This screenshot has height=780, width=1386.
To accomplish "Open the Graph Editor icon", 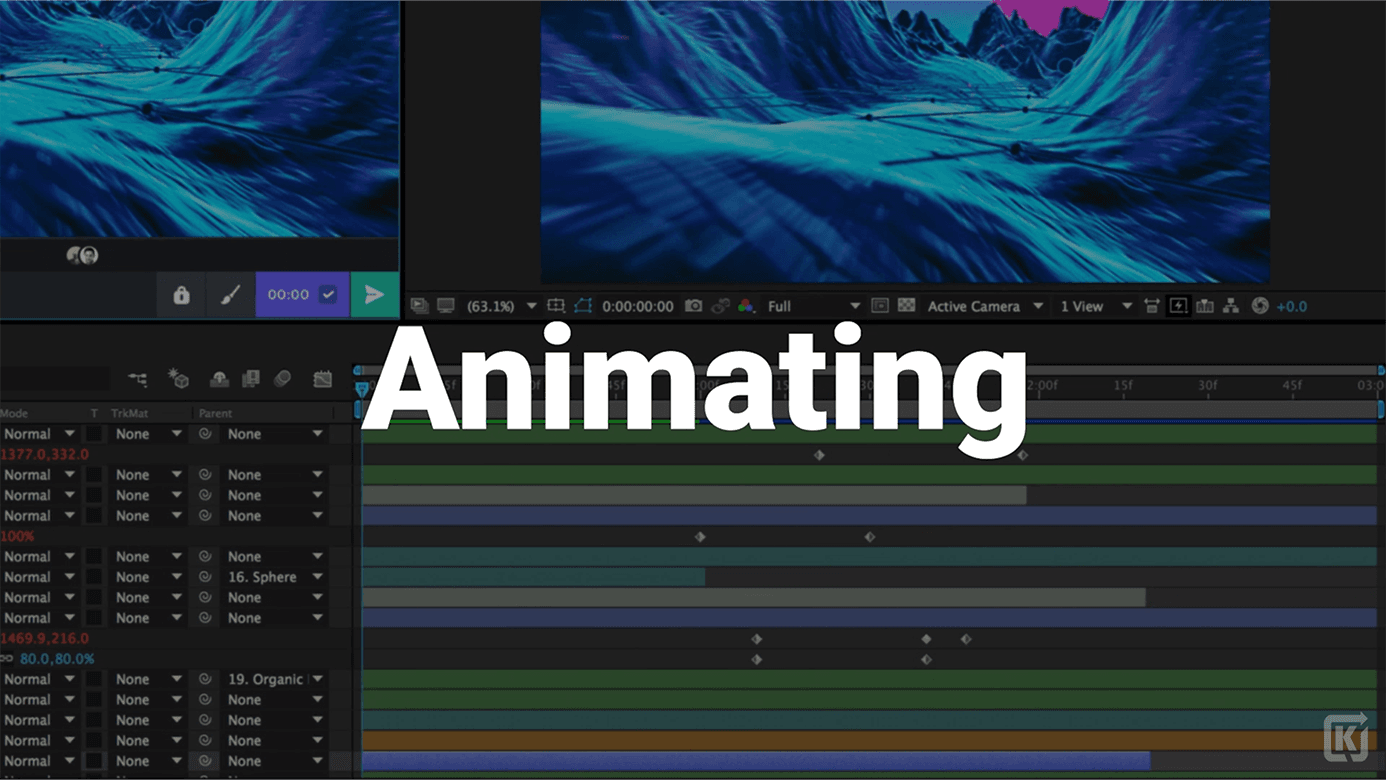I will (x=322, y=379).
